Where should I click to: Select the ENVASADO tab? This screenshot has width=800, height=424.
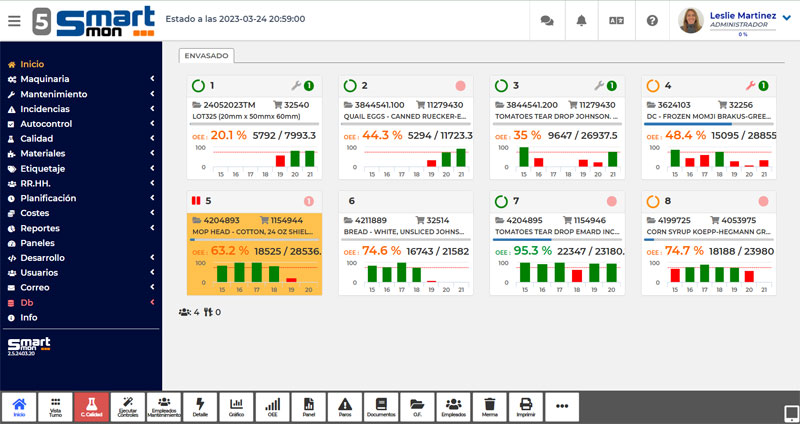click(x=205, y=56)
